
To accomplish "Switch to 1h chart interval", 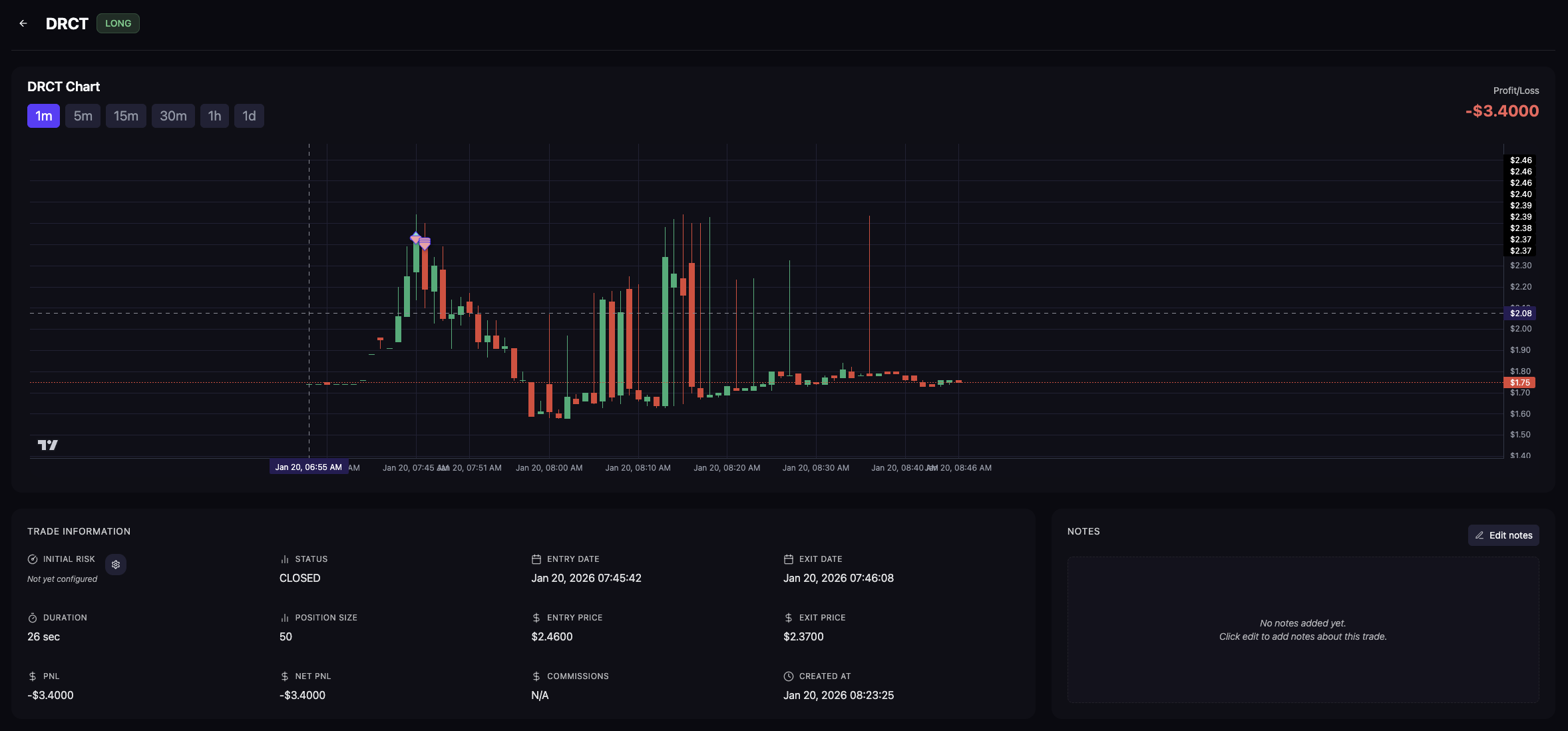I will pyautogui.click(x=214, y=116).
